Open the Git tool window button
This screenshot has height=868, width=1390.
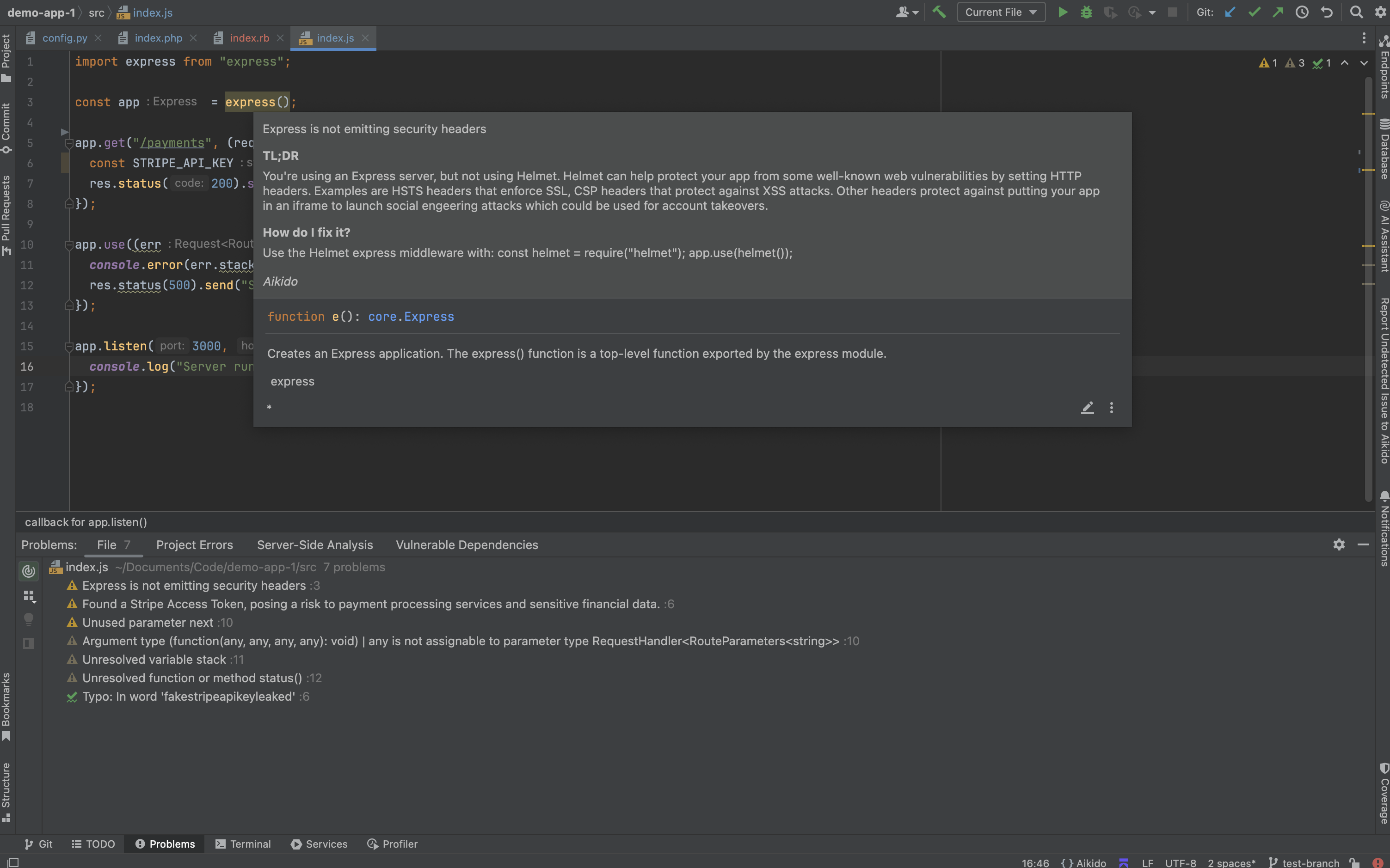click(38, 844)
